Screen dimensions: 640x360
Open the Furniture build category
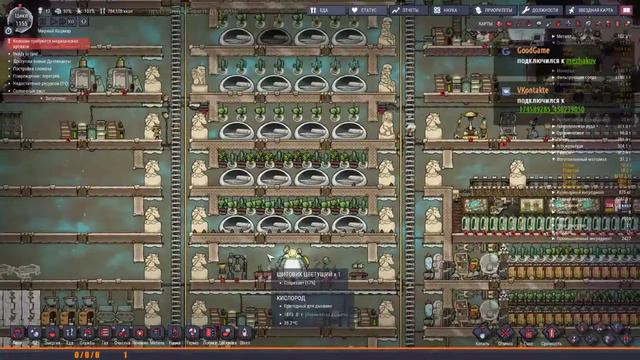157,334
